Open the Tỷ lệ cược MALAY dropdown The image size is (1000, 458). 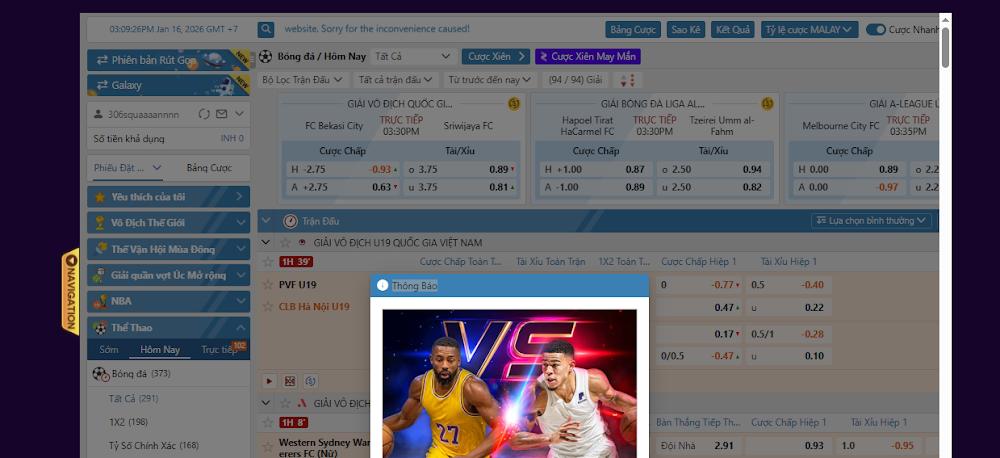(809, 30)
